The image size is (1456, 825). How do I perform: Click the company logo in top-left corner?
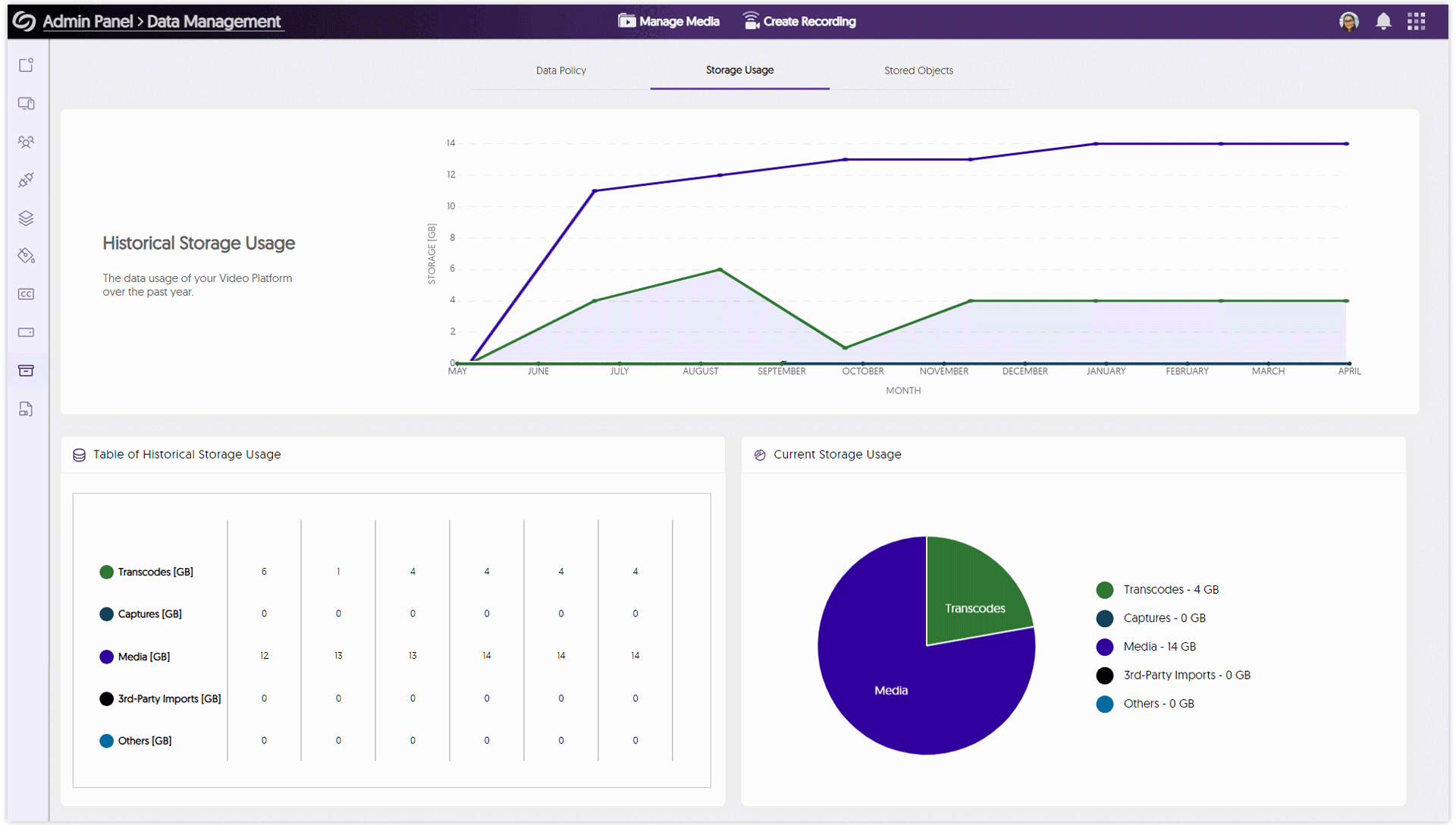click(x=23, y=21)
